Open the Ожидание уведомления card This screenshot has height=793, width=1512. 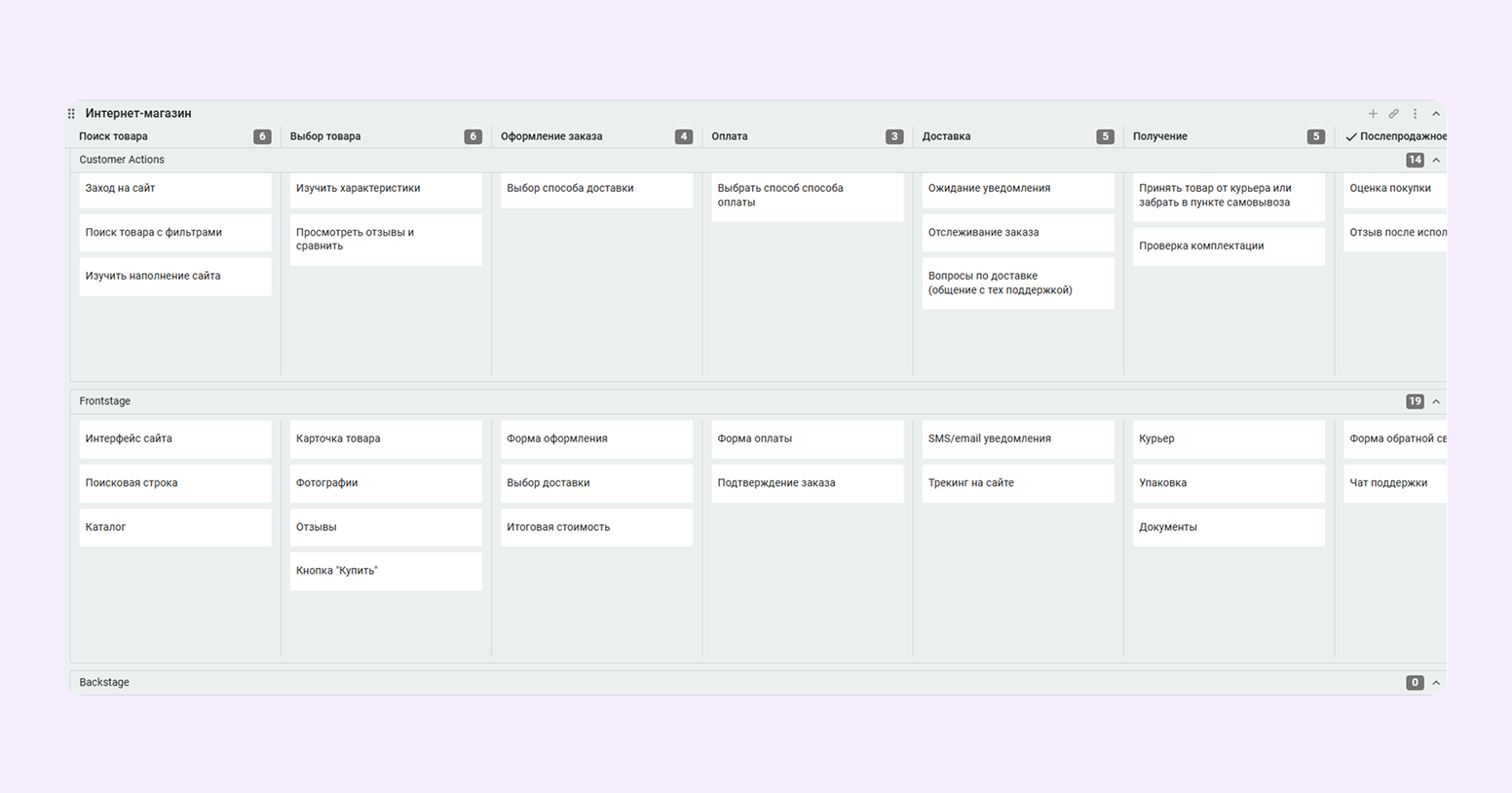[1018, 189]
